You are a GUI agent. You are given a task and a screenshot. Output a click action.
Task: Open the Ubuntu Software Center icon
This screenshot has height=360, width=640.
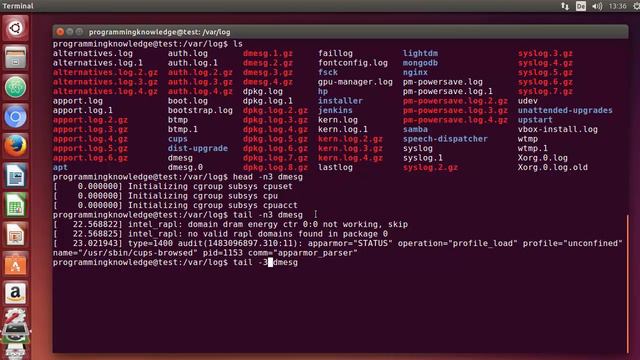[16, 264]
